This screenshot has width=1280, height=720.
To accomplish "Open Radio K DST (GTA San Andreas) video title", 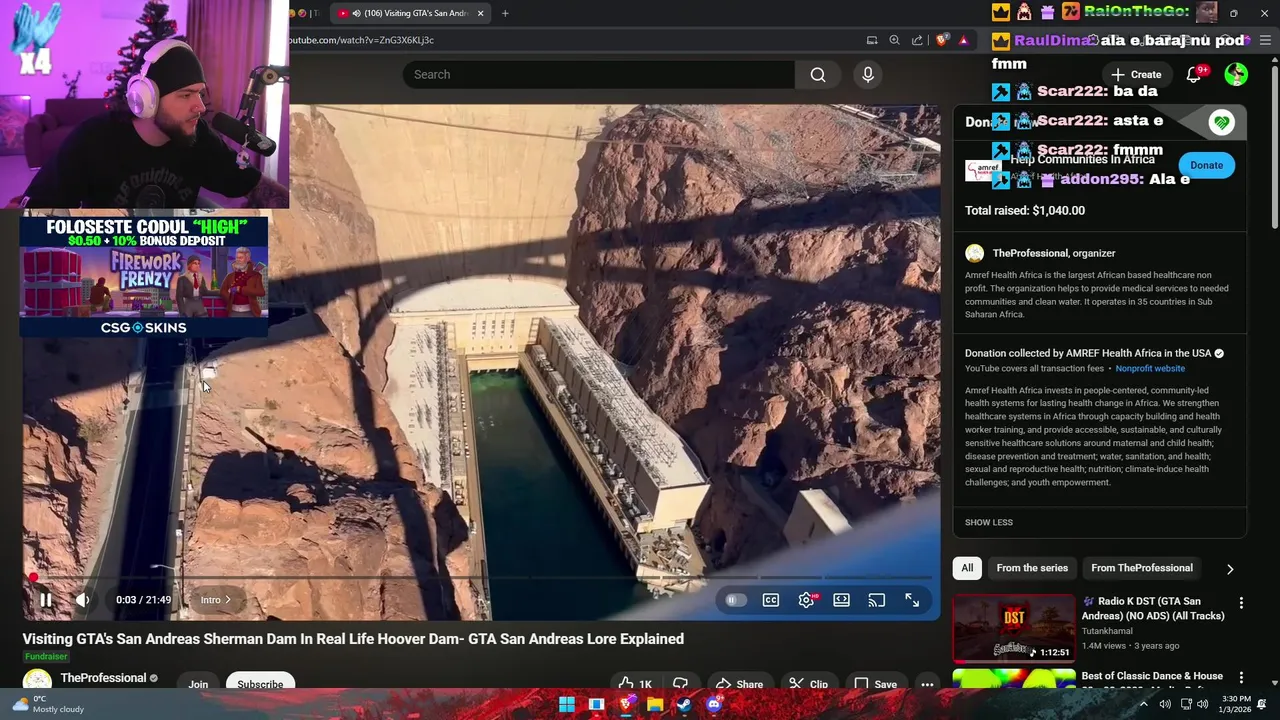I will [1153, 609].
